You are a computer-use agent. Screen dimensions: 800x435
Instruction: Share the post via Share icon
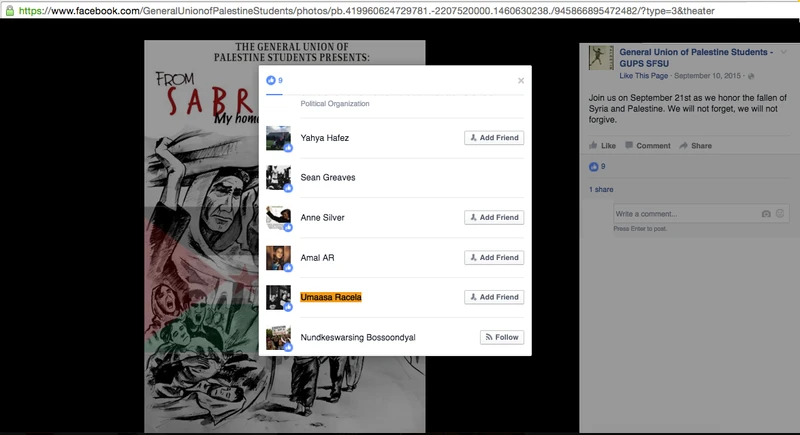click(695, 146)
